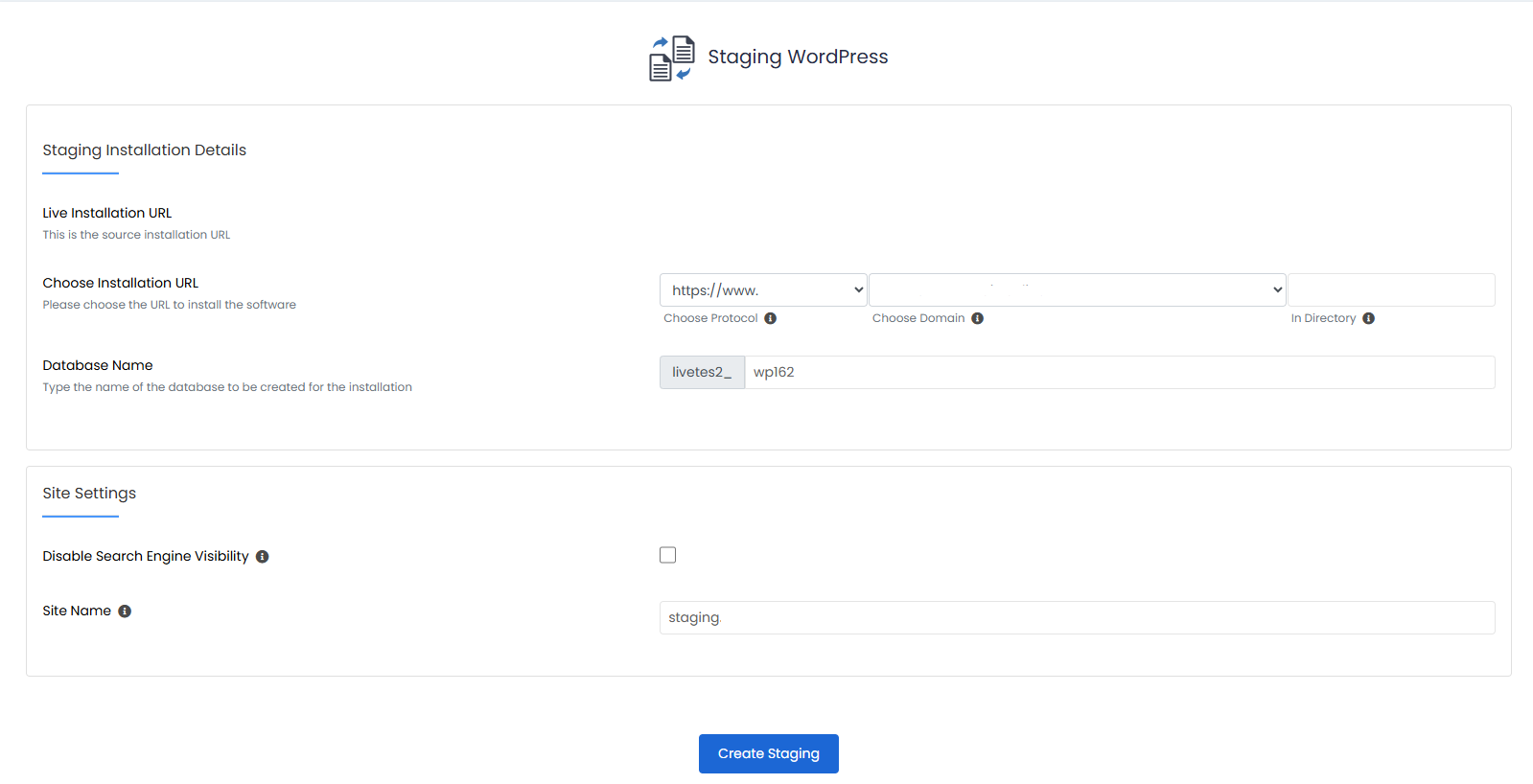Image resolution: width=1533 pixels, height=784 pixels.
Task: Click 'Please choose the URL to install' text
Action: (x=170, y=305)
